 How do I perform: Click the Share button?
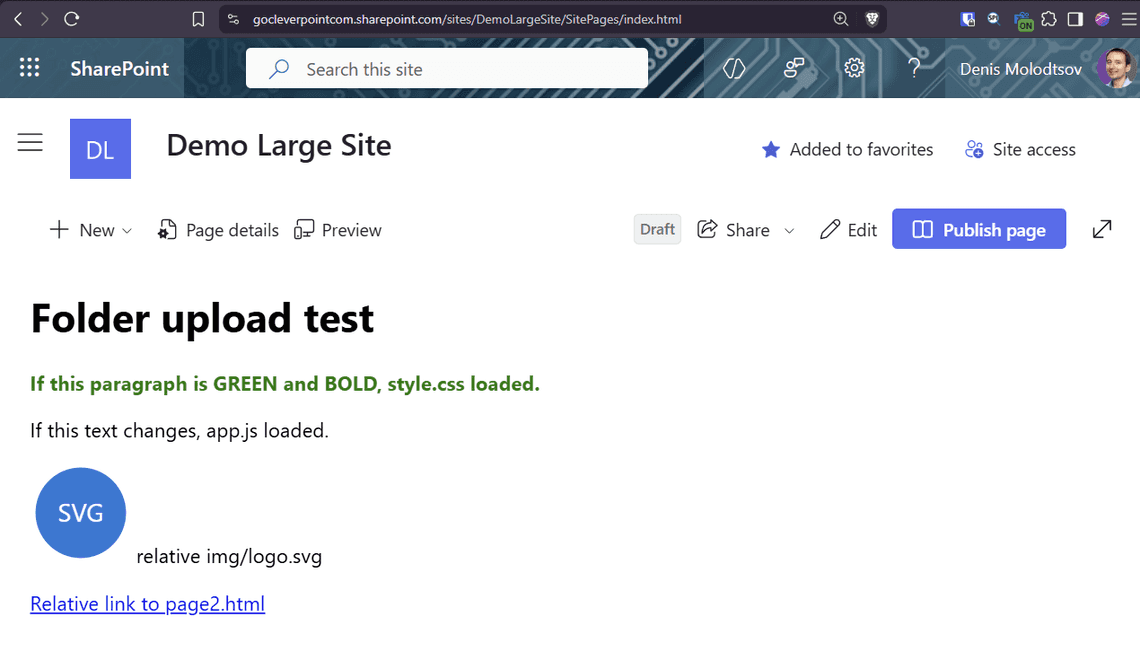tap(734, 230)
